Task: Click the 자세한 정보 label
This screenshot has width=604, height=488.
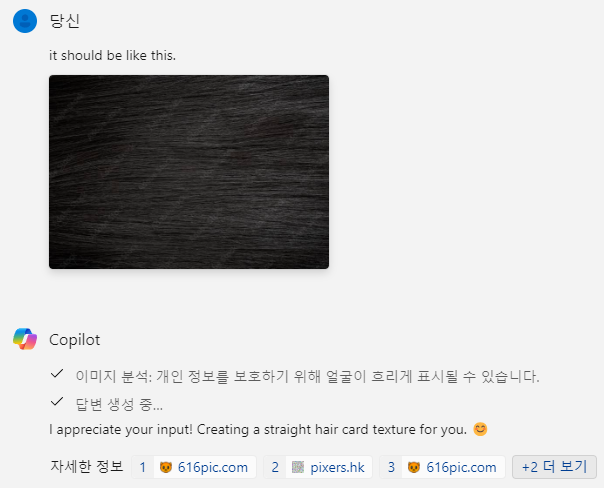Action: coord(87,466)
